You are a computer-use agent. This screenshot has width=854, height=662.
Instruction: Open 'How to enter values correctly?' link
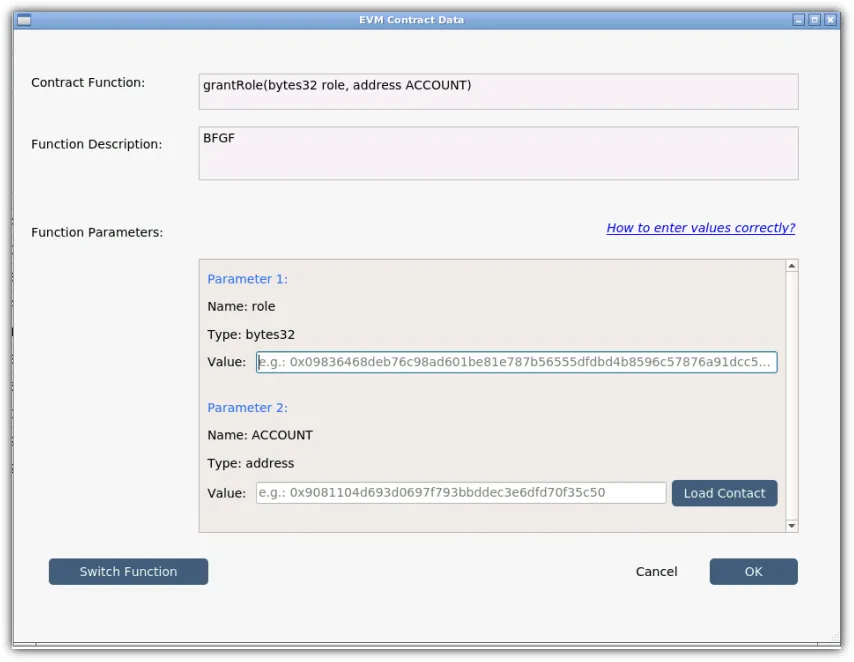pos(701,228)
